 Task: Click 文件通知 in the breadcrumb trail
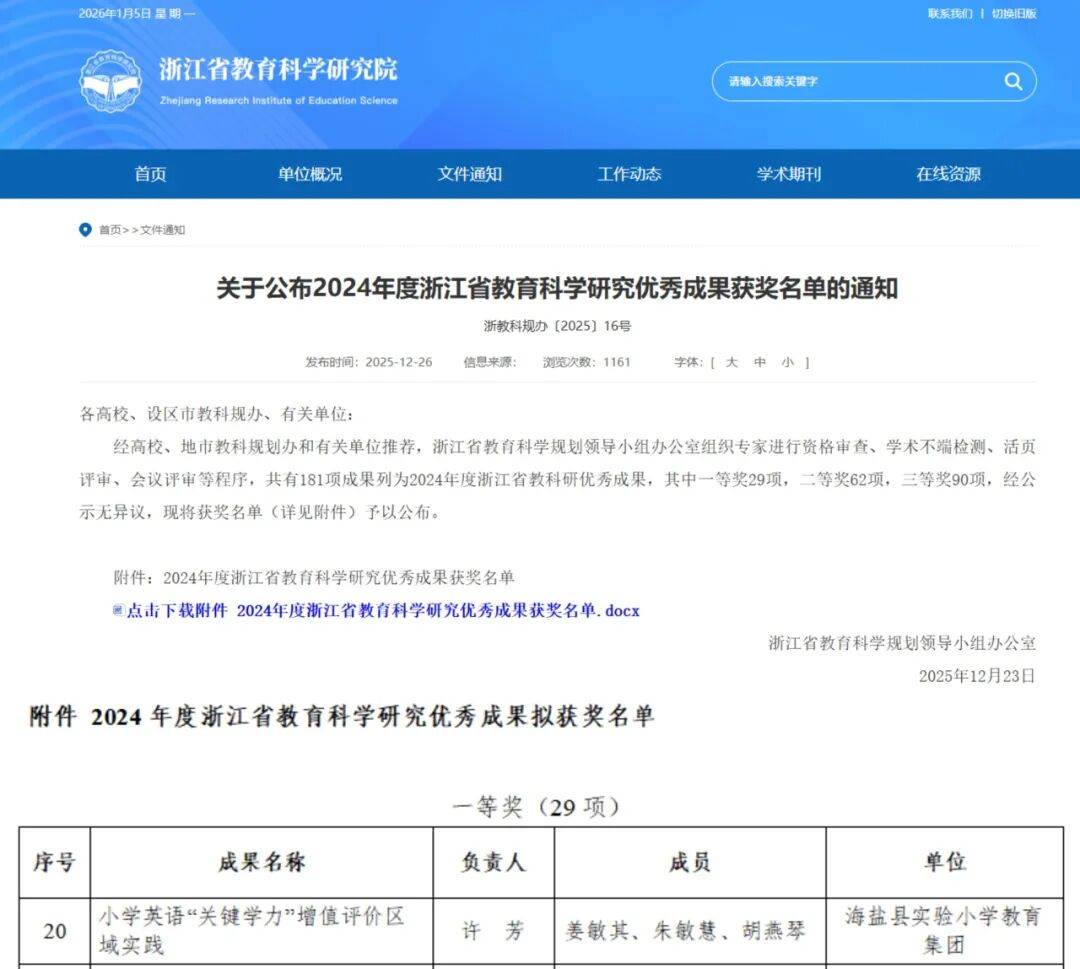tap(162, 230)
